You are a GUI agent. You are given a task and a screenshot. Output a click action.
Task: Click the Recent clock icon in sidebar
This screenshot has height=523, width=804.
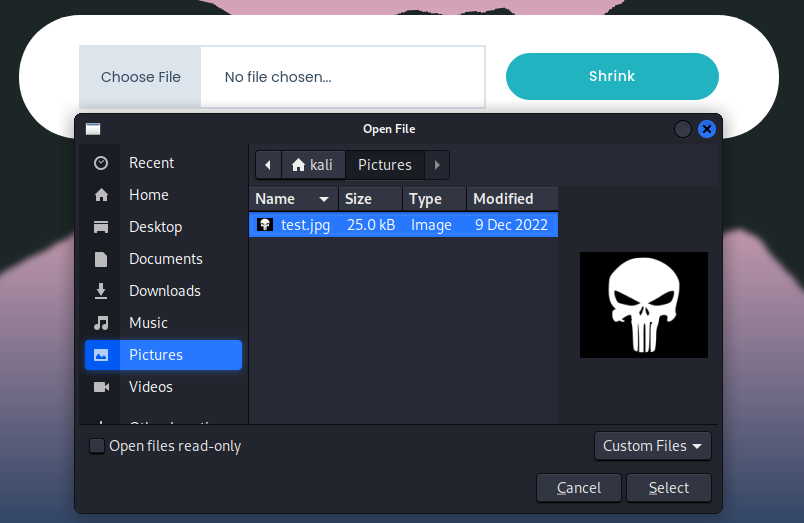[101, 163]
